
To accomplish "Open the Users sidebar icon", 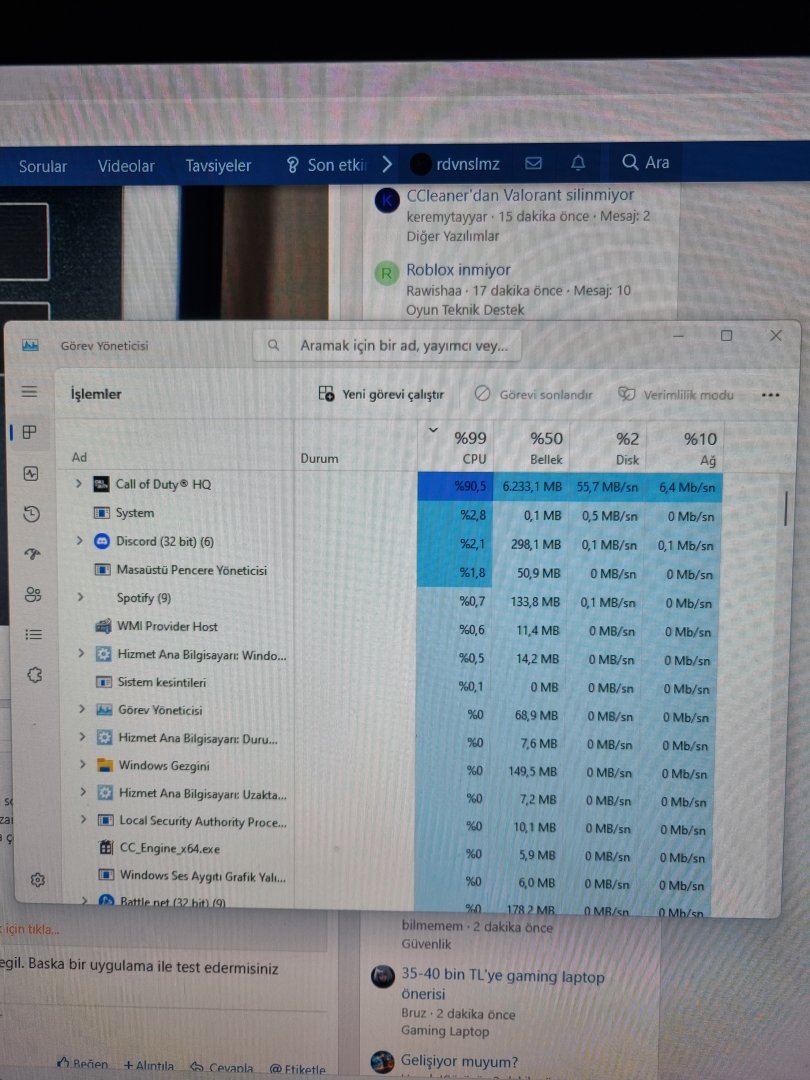I will (x=33, y=594).
